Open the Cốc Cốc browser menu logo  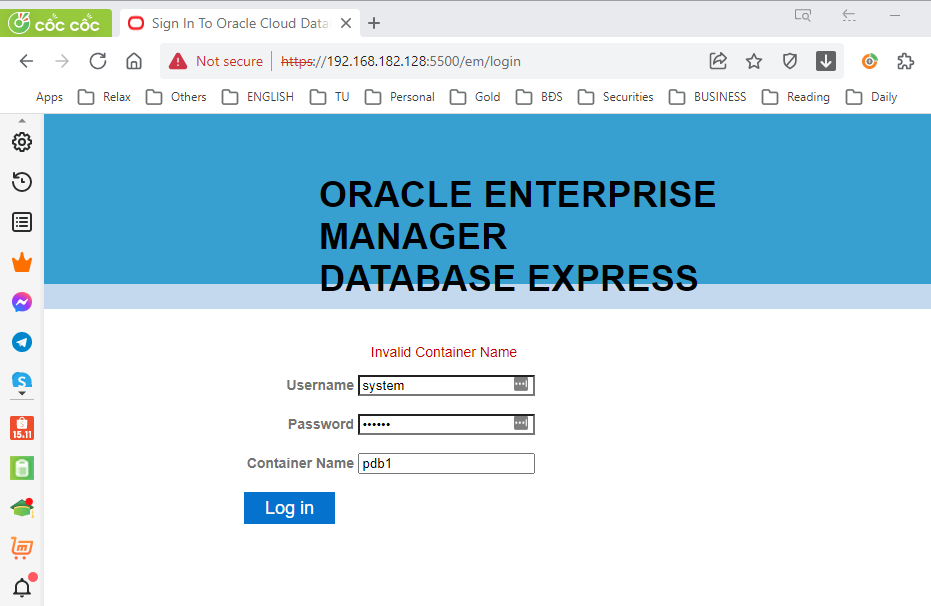coord(55,23)
